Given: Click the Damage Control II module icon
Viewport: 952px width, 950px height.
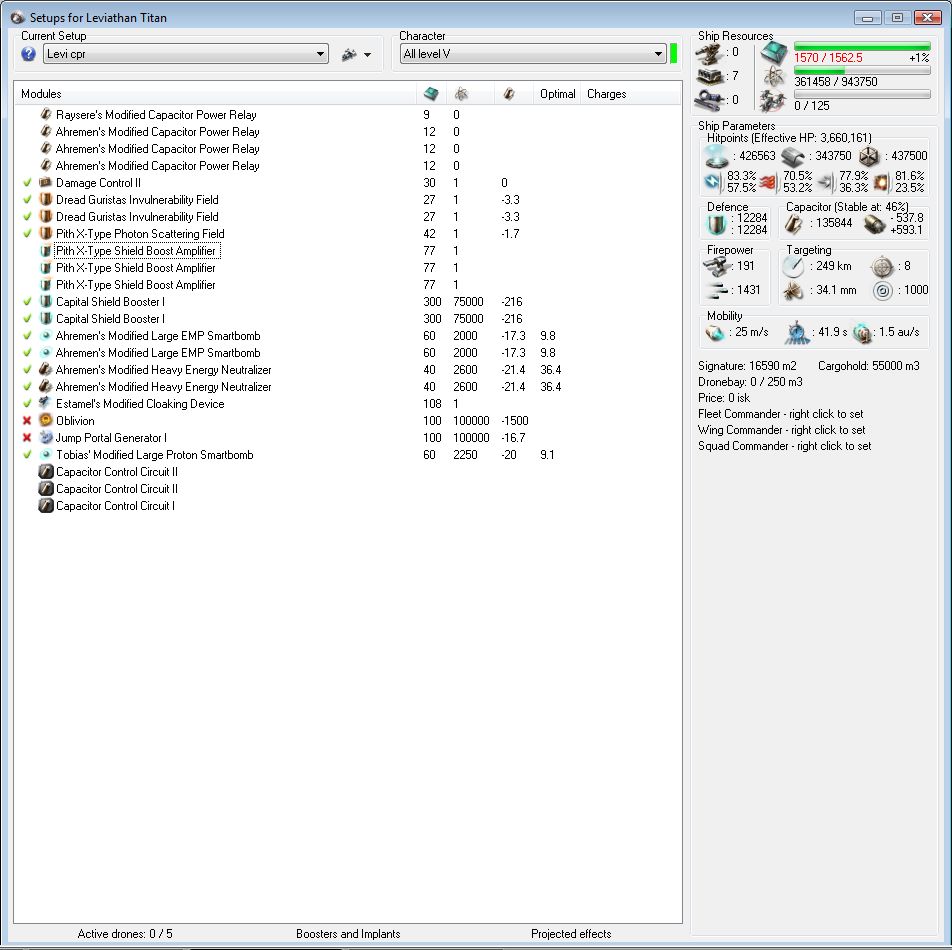Looking at the screenshot, I should 46,182.
